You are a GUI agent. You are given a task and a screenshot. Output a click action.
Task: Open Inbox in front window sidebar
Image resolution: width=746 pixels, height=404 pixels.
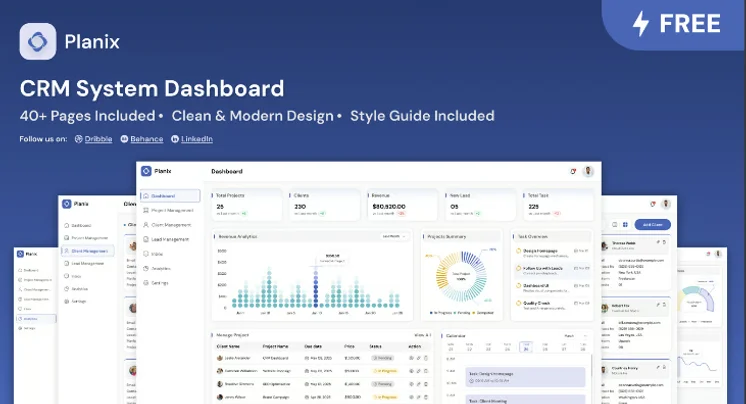[153, 254]
